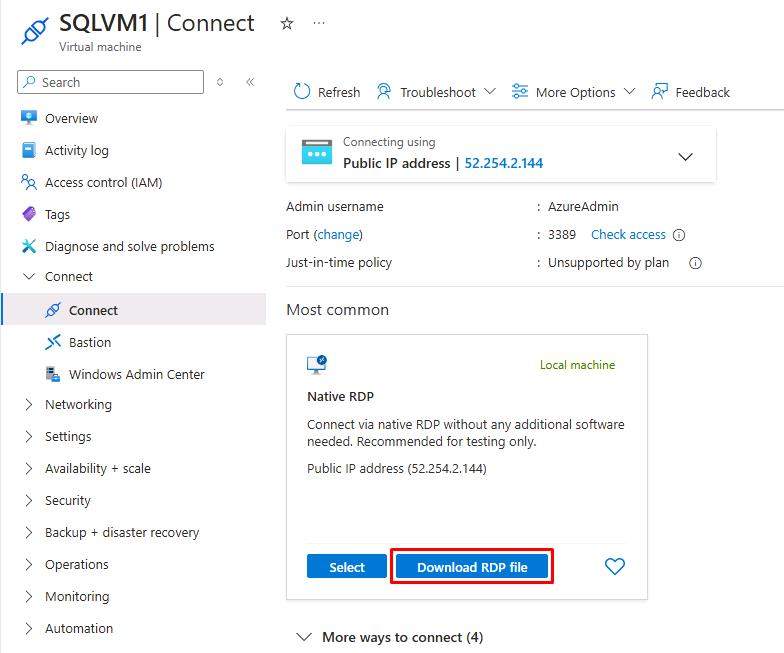This screenshot has width=784, height=653.
Task: Click the Refresh button label
Action: click(x=339, y=92)
